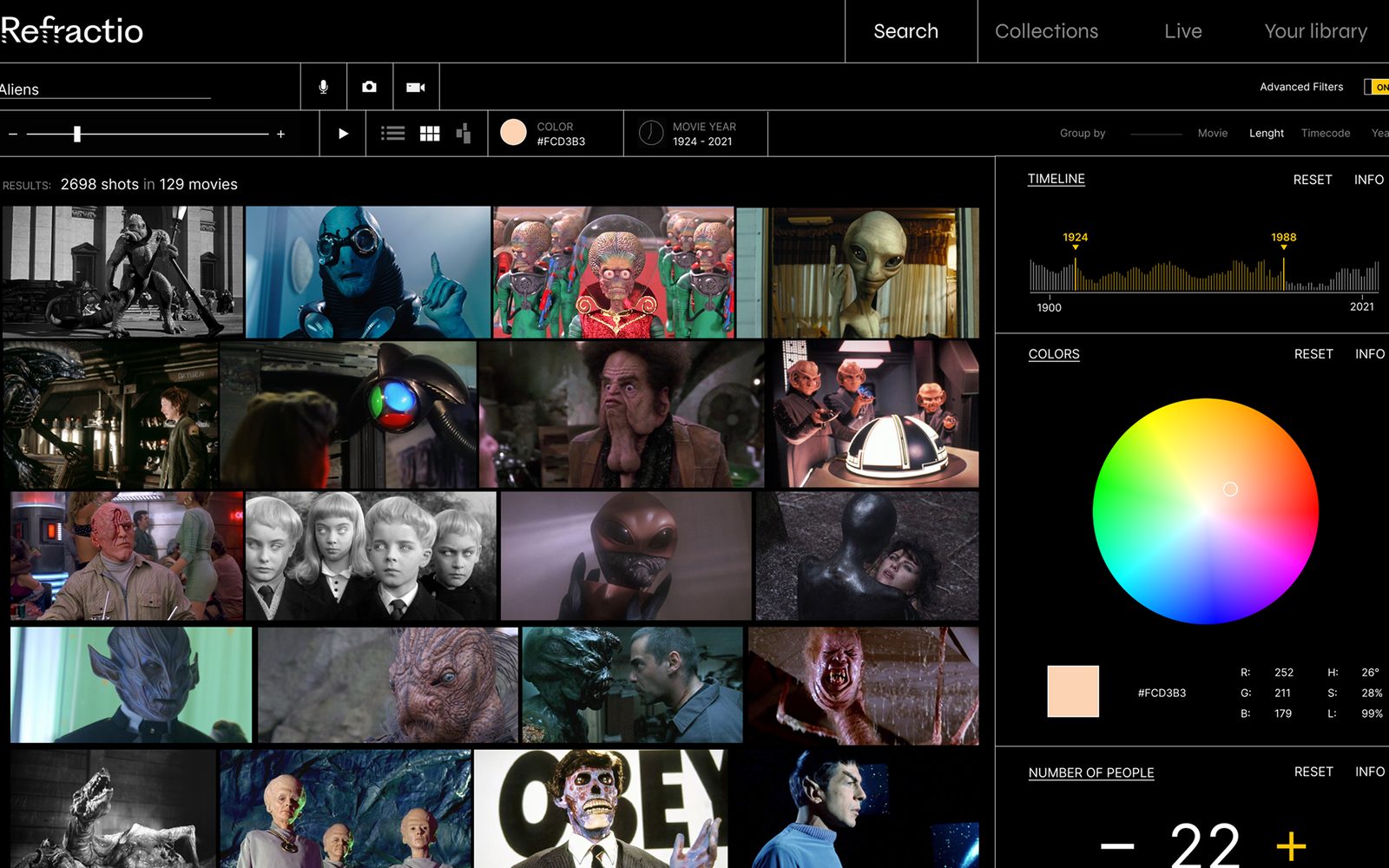Increase number of people with yellow plus
The image size is (1389, 868).
pyautogui.click(x=1292, y=845)
